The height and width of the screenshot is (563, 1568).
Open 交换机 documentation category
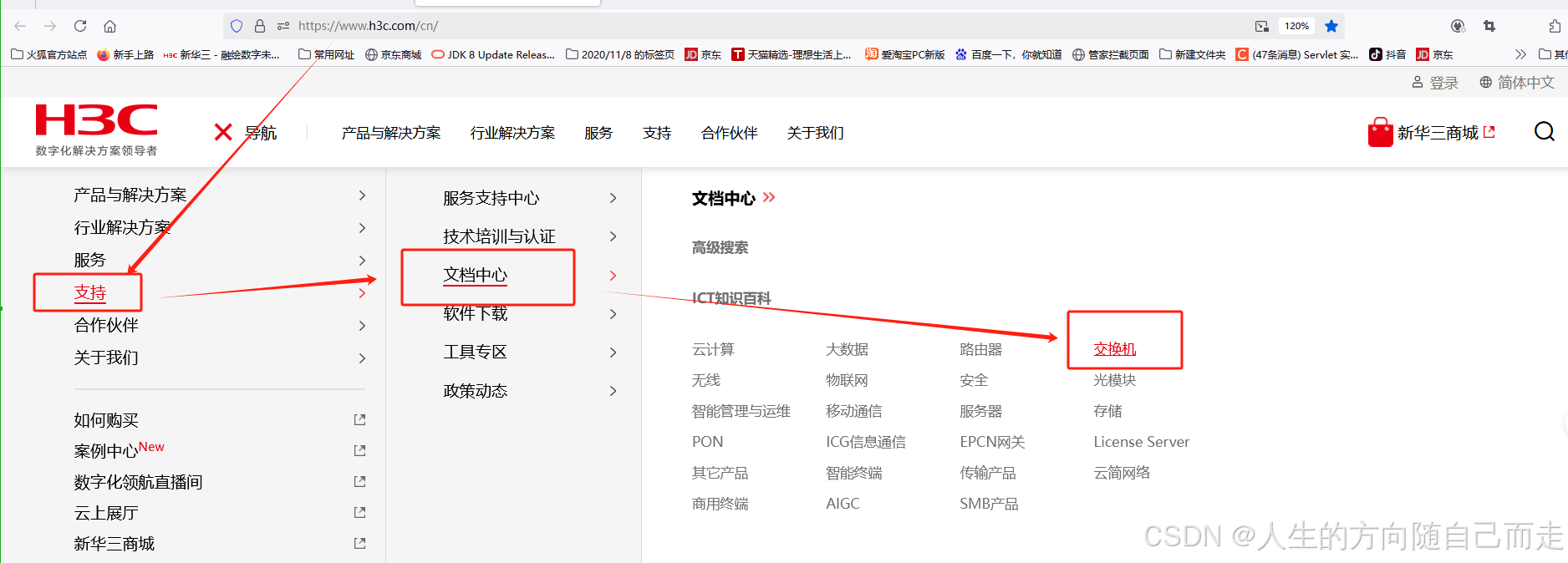coord(1115,349)
